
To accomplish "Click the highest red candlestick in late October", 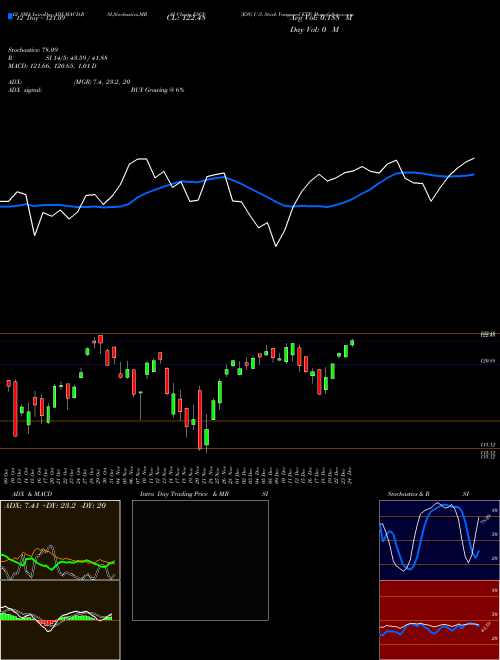I will 101,339.
